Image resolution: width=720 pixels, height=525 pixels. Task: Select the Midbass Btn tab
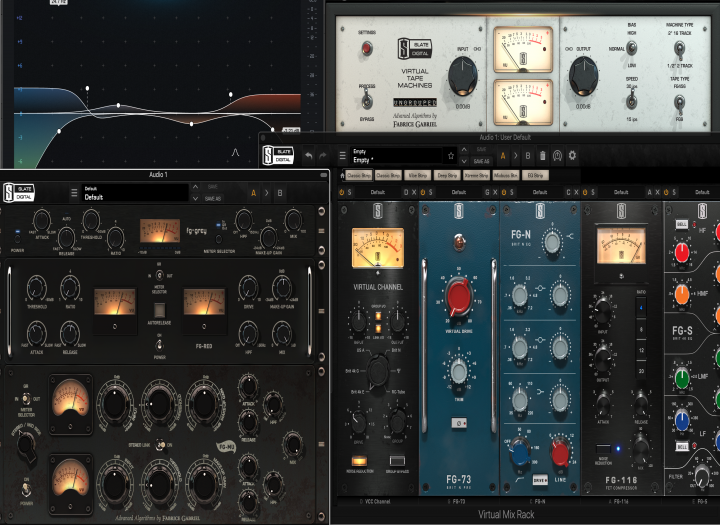[x=506, y=175]
